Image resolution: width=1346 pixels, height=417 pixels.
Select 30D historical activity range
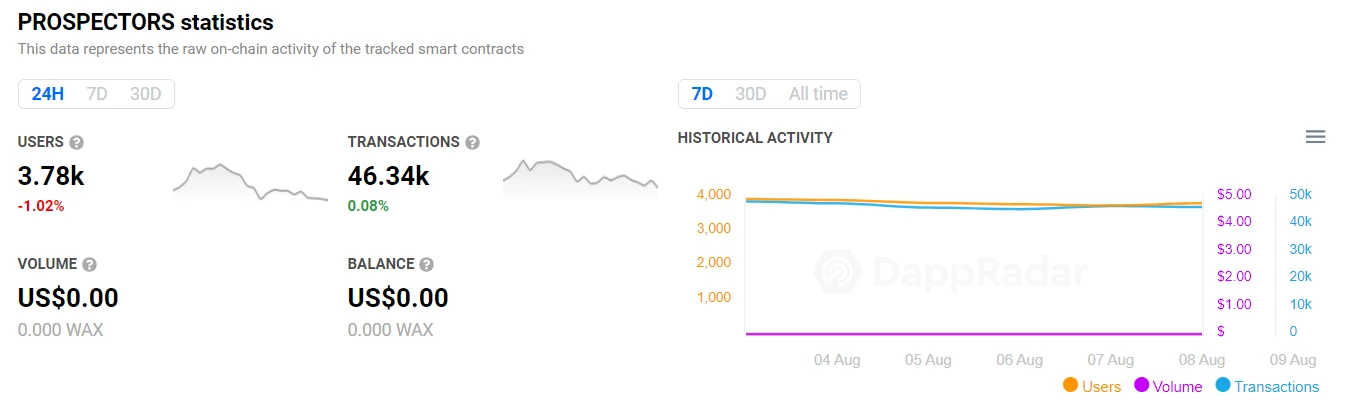pyautogui.click(x=751, y=94)
